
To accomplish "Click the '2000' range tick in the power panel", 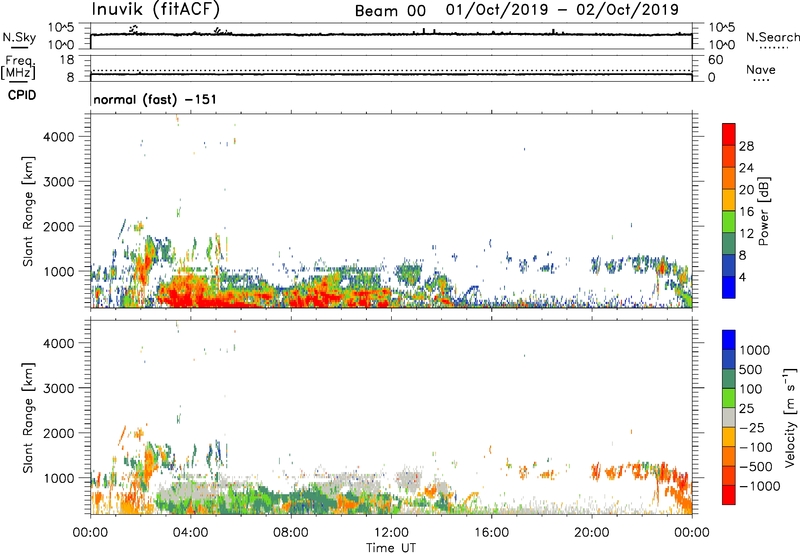I will (59, 226).
